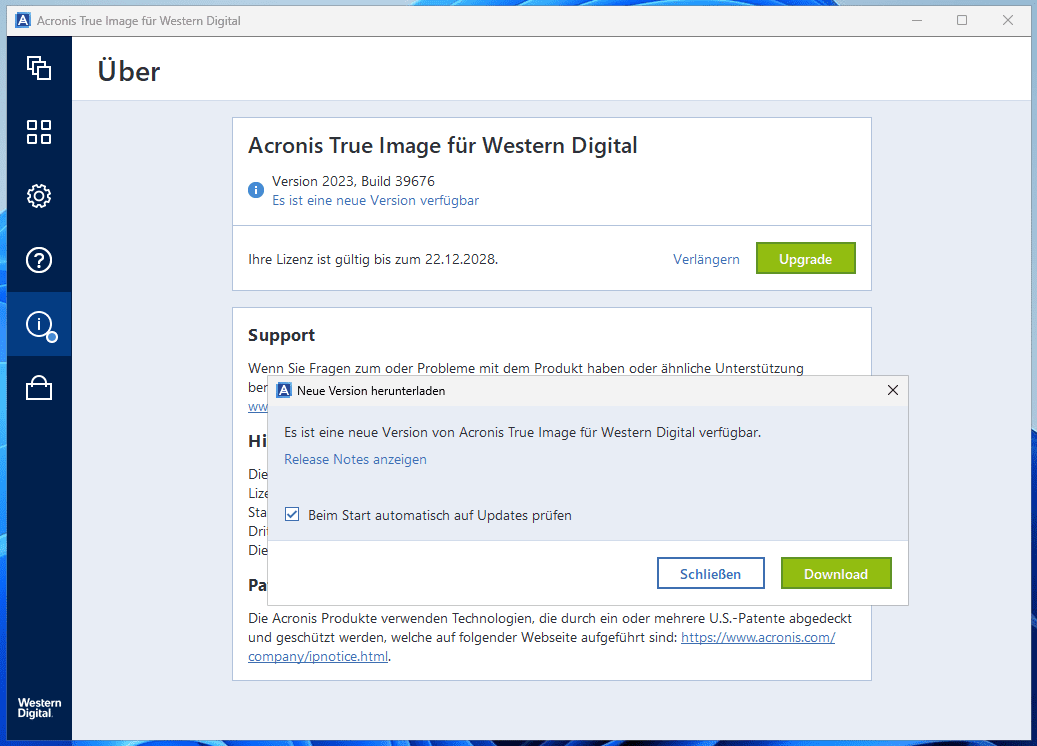Open the store shopping bag icon
Image resolution: width=1037 pixels, height=746 pixels.
coord(39,388)
